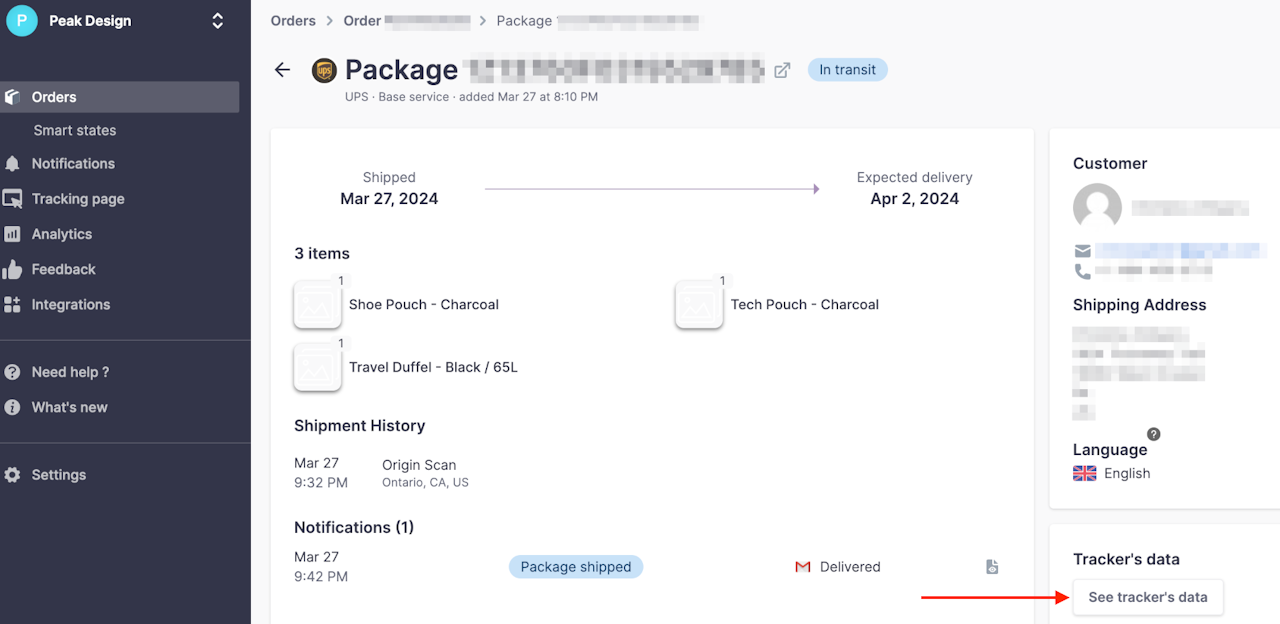This screenshot has width=1280, height=624.
Task: Click the Language help question mark icon
Action: click(1154, 434)
